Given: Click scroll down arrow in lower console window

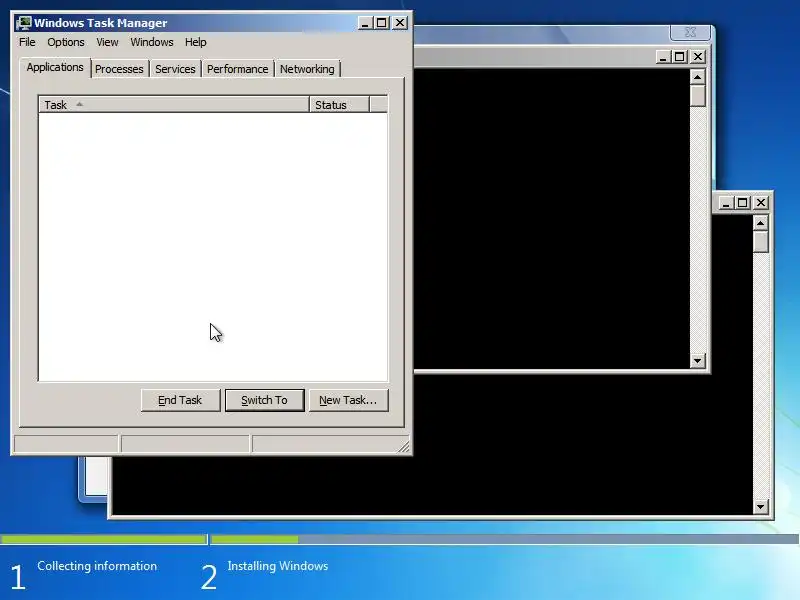Looking at the screenshot, I should tap(760, 506).
